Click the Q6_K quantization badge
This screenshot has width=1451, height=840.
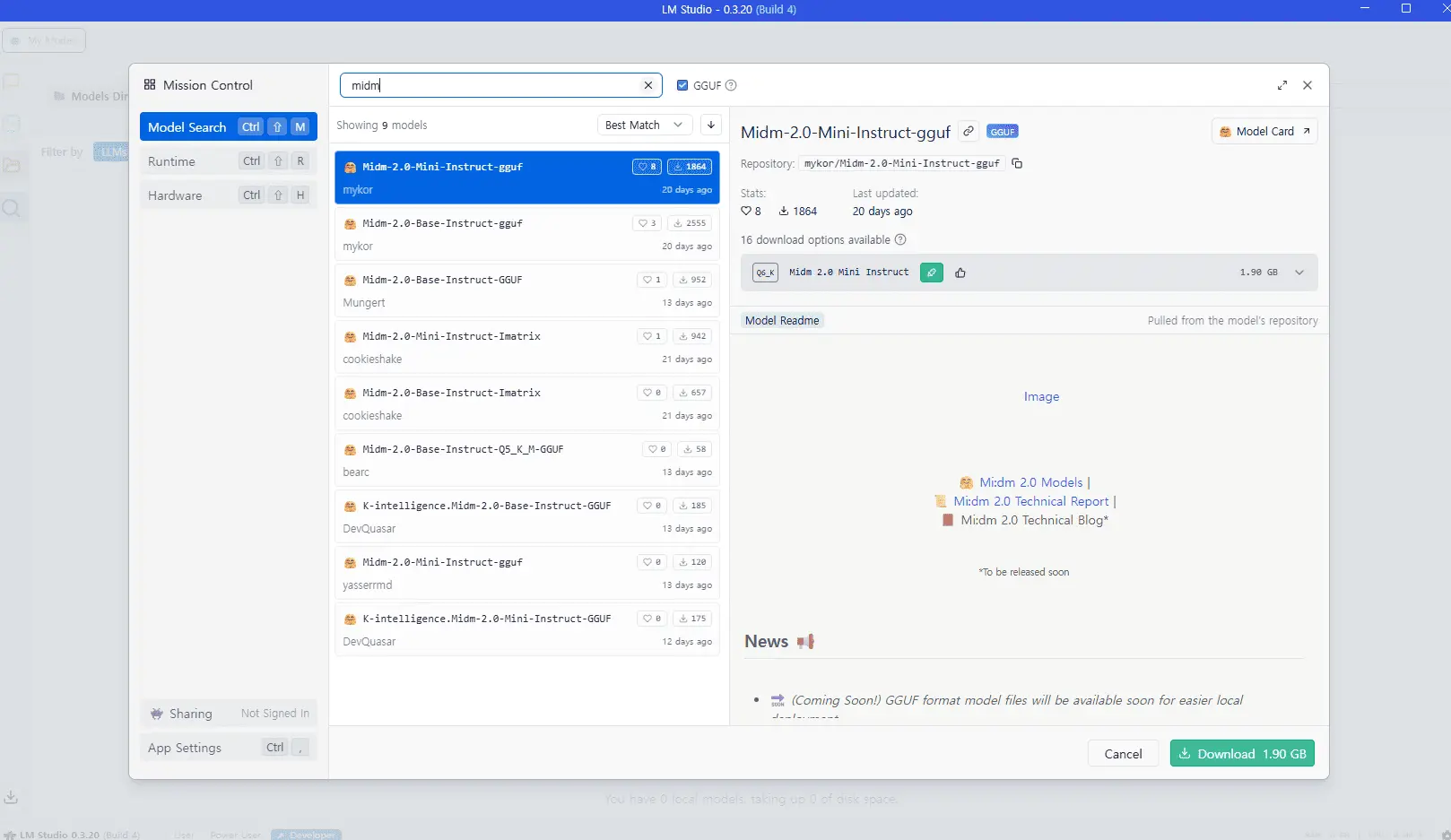click(765, 273)
